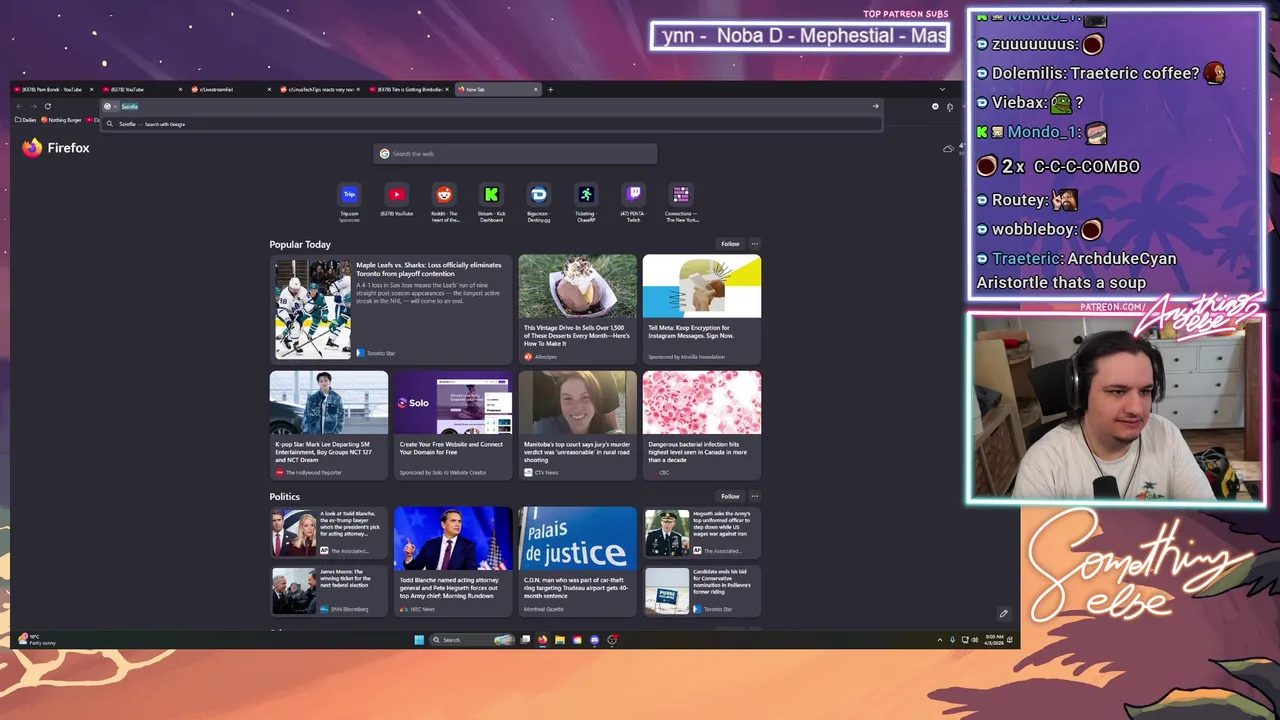The height and width of the screenshot is (720, 1280).
Task: Open the weather widget icon at the page's right edge
Action: (948, 149)
